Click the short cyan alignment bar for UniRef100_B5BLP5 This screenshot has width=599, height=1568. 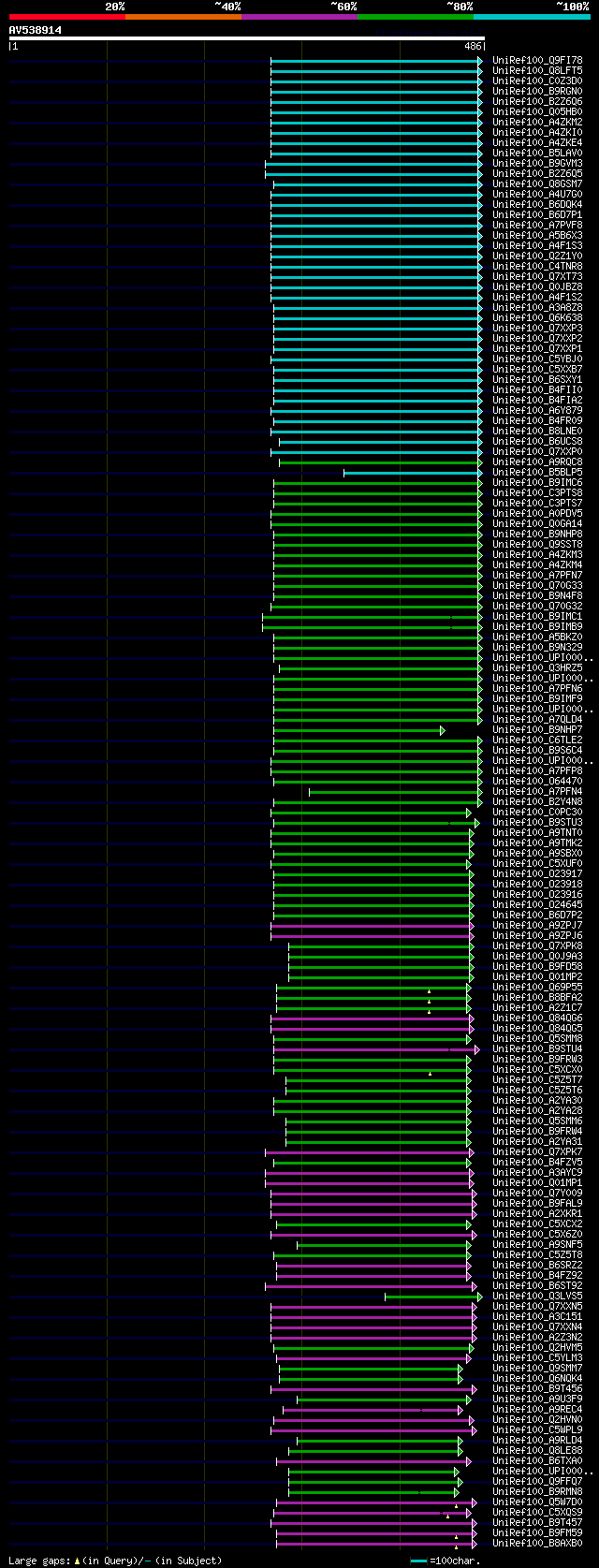pyautogui.click(x=411, y=473)
